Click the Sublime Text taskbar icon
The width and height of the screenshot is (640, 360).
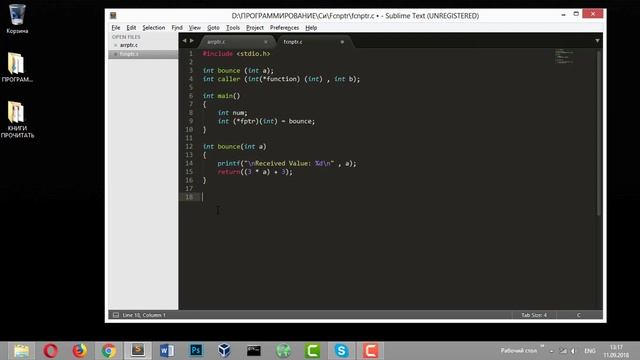coord(138,351)
